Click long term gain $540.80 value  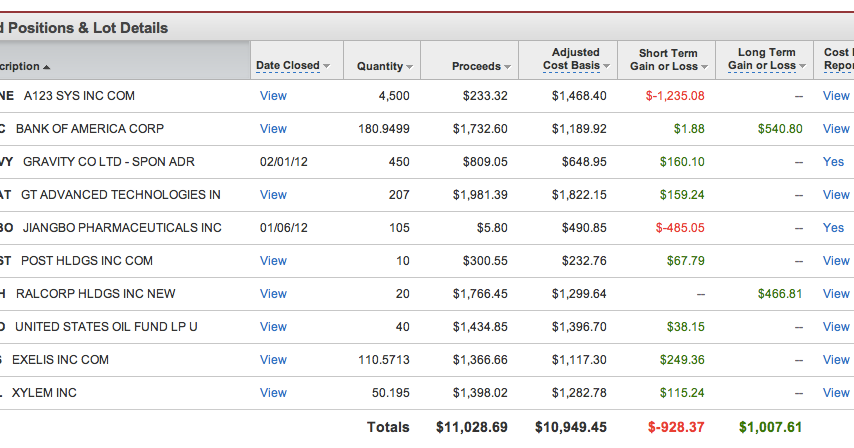tap(780, 129)
